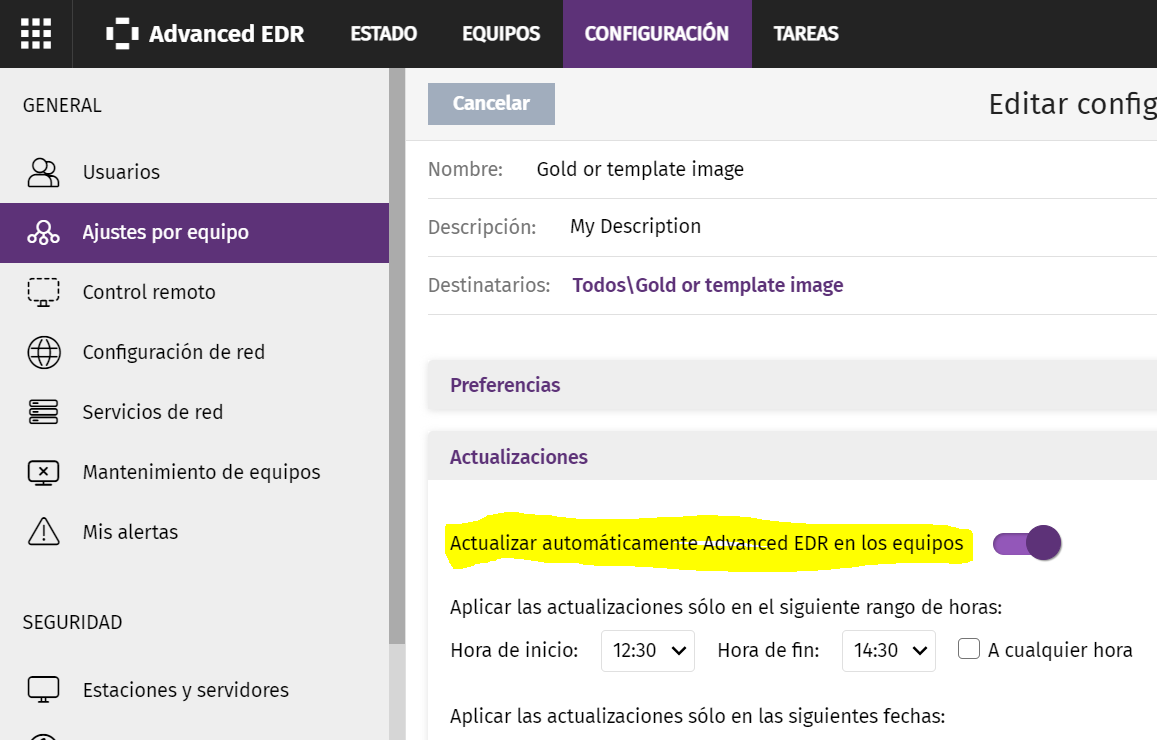Click 'Aplicar las actualizaciones sólo en las siguientes fechas'
This screenshot has width=1157, height=740.
click(697, 716)
